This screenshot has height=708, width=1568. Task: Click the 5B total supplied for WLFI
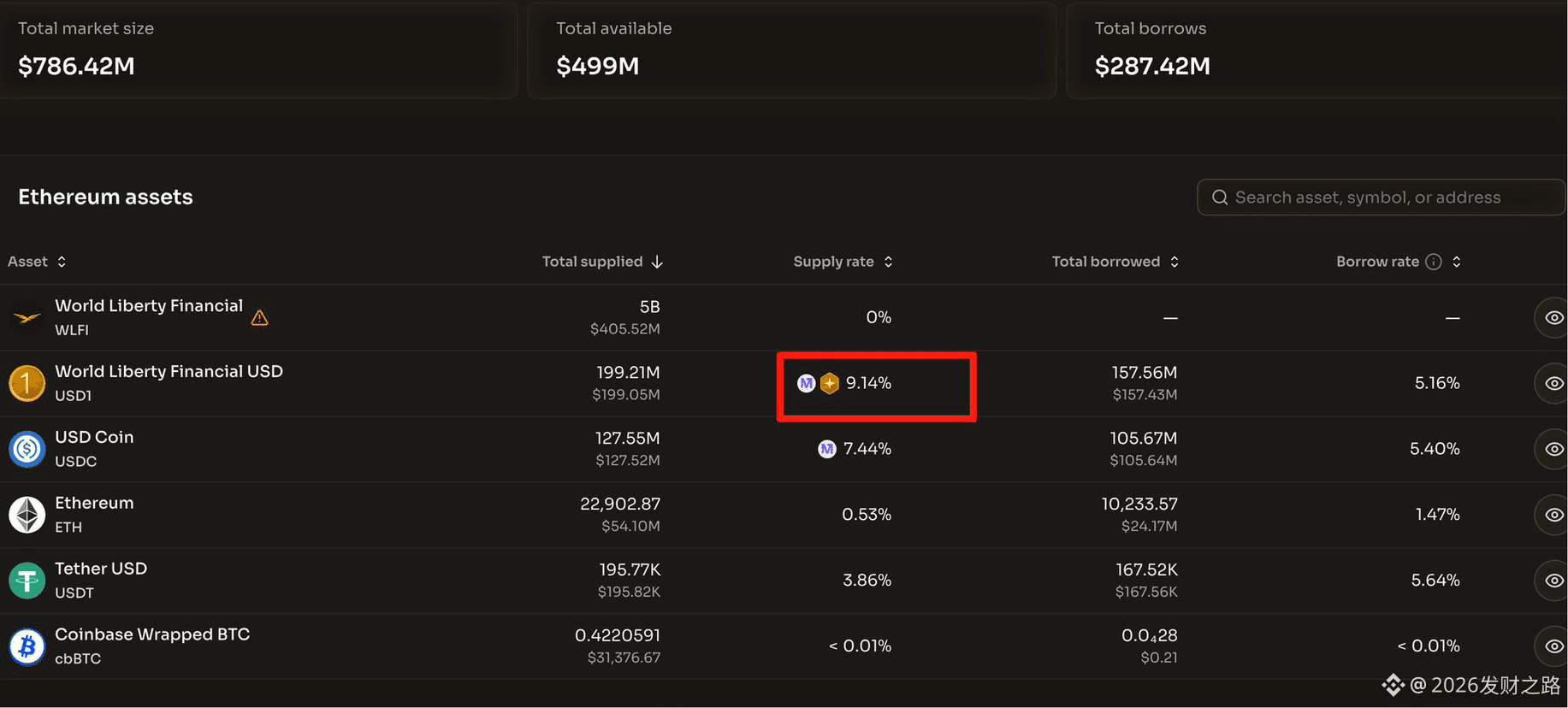coord(650,307)
